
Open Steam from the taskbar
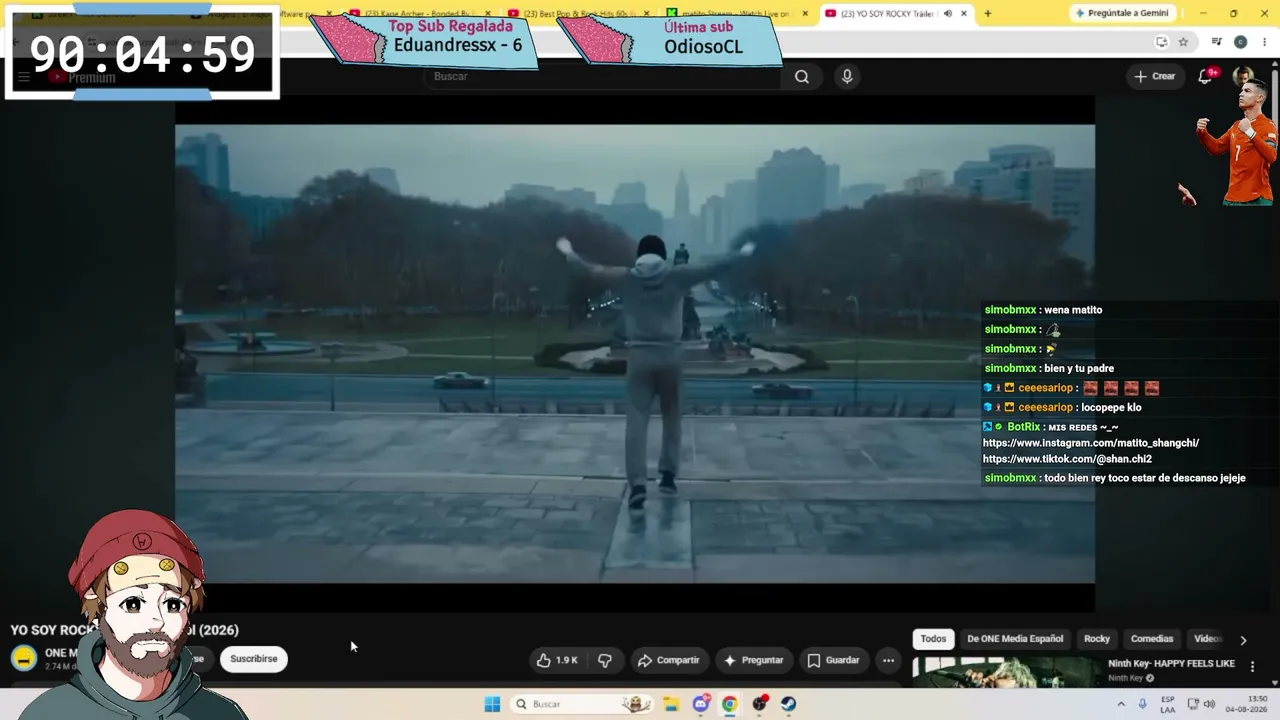click(789, 704)
